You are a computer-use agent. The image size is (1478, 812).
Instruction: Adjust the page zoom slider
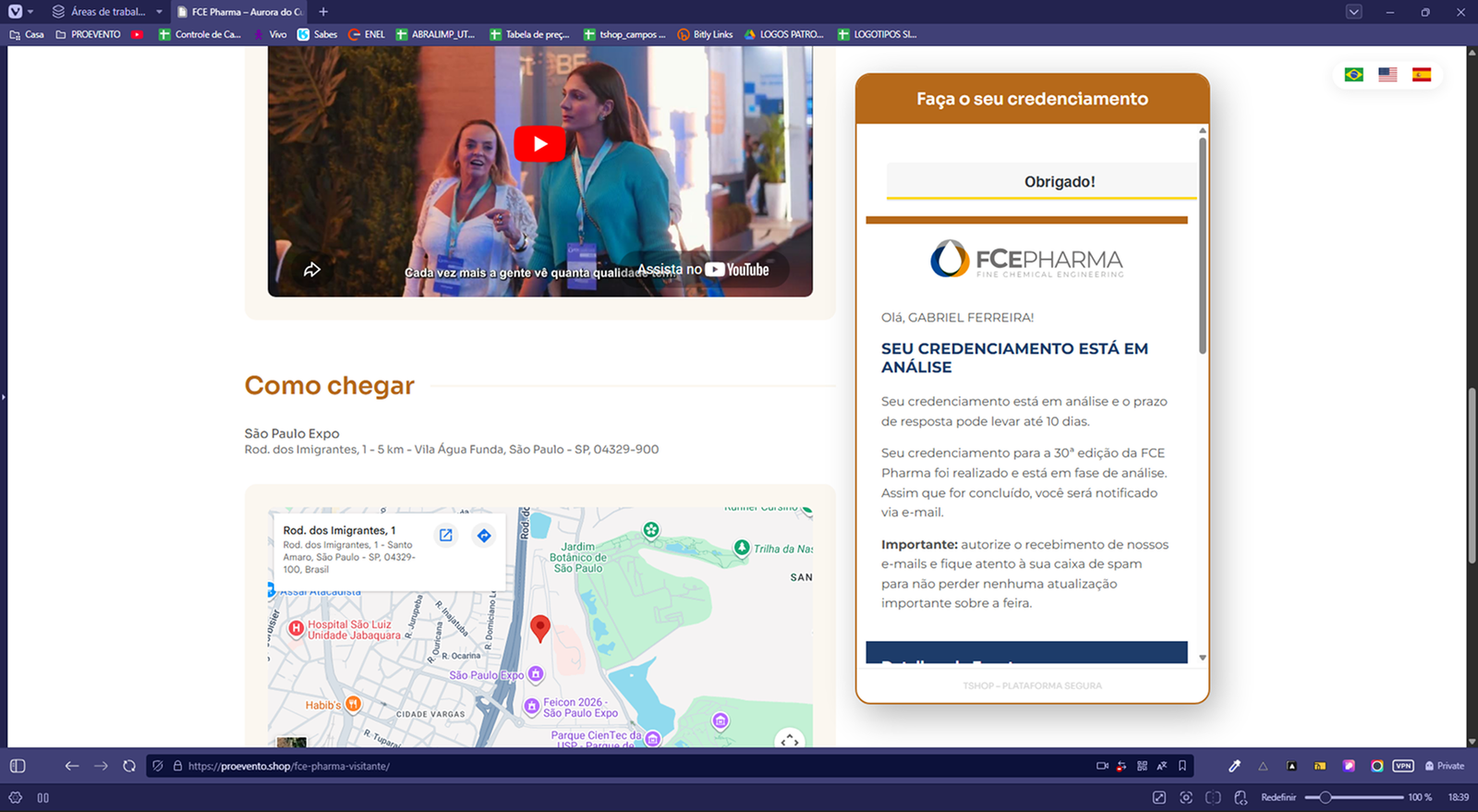1354,797
